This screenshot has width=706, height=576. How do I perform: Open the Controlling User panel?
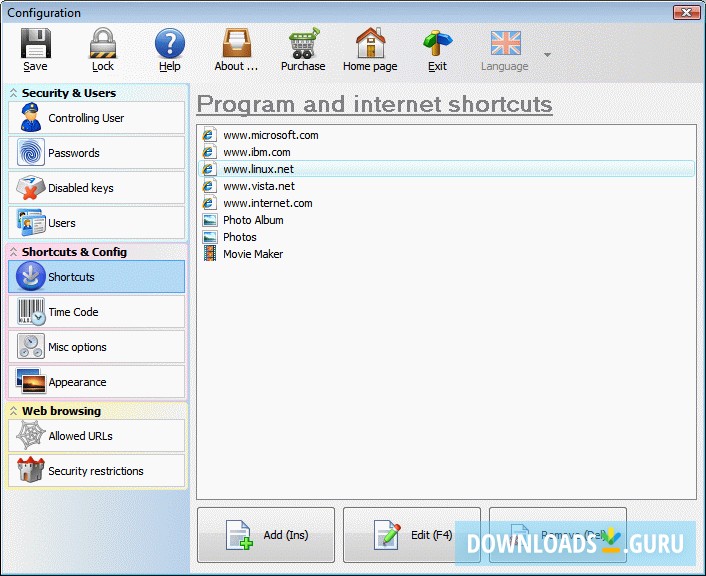[96, 118]
